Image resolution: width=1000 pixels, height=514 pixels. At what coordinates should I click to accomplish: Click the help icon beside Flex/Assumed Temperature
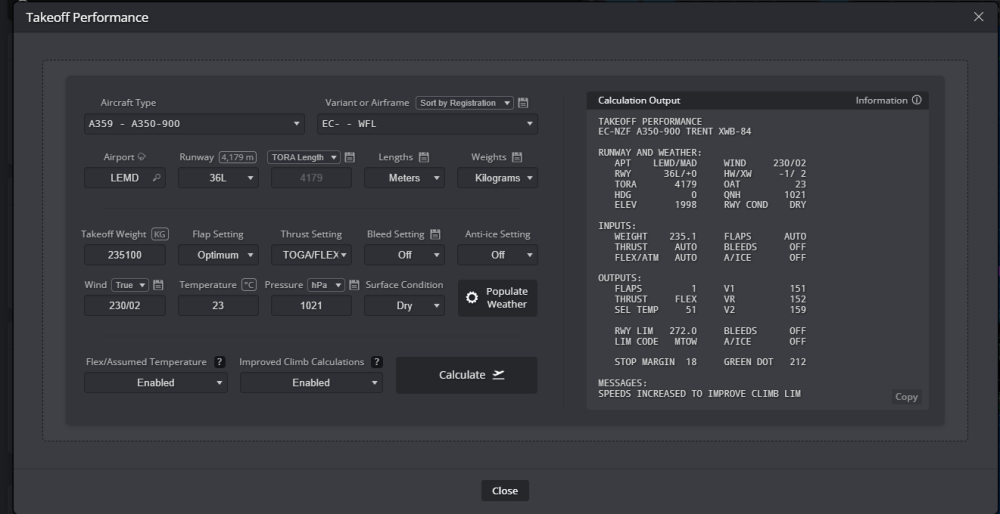[219, 362]
